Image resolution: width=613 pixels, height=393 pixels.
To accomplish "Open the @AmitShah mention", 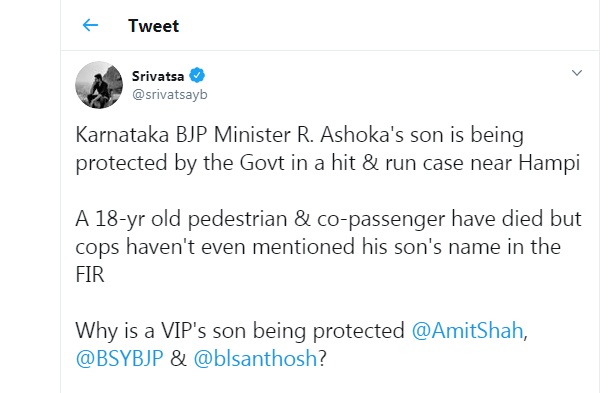I will coord(468,330).
